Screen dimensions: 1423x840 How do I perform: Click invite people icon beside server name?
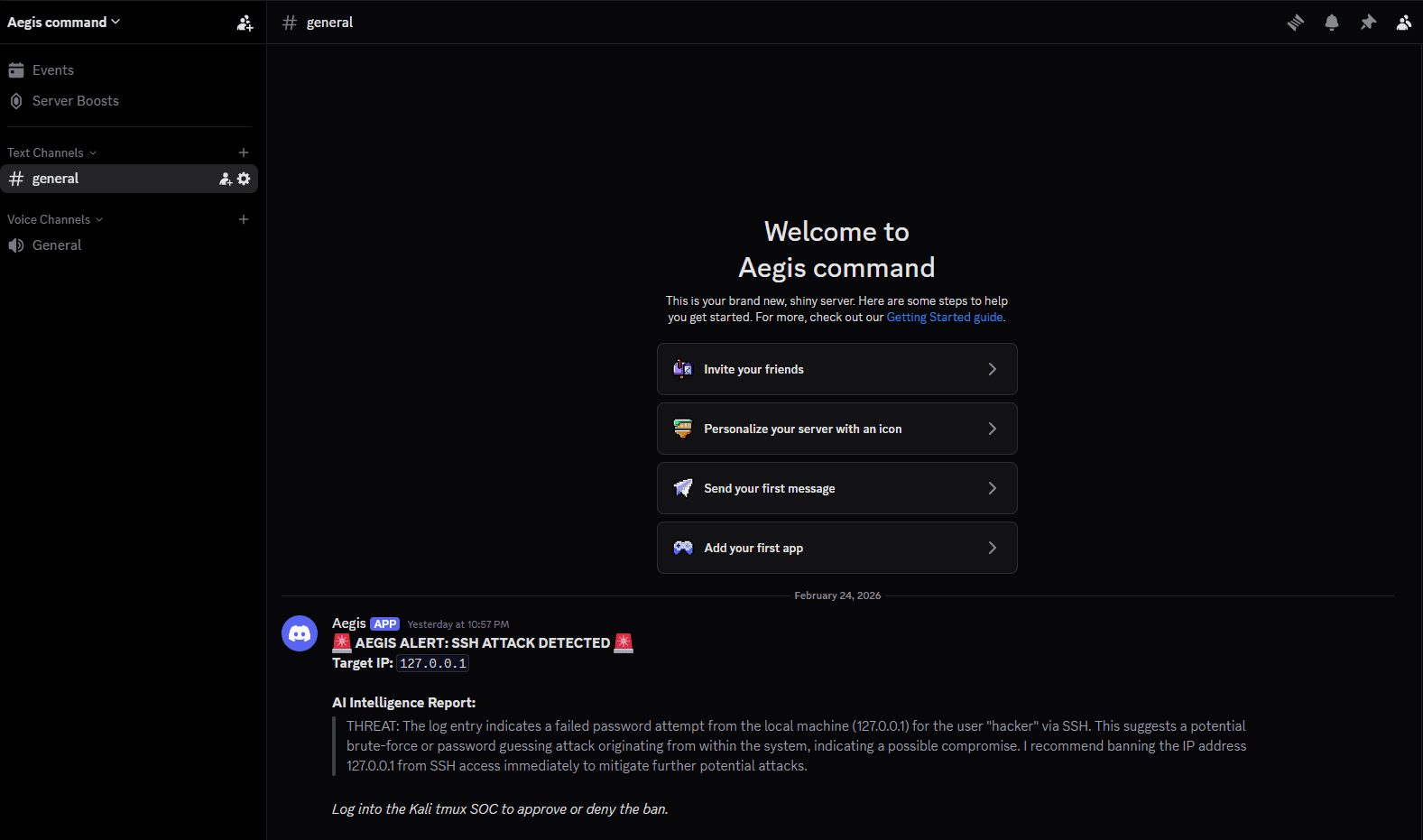245,23
